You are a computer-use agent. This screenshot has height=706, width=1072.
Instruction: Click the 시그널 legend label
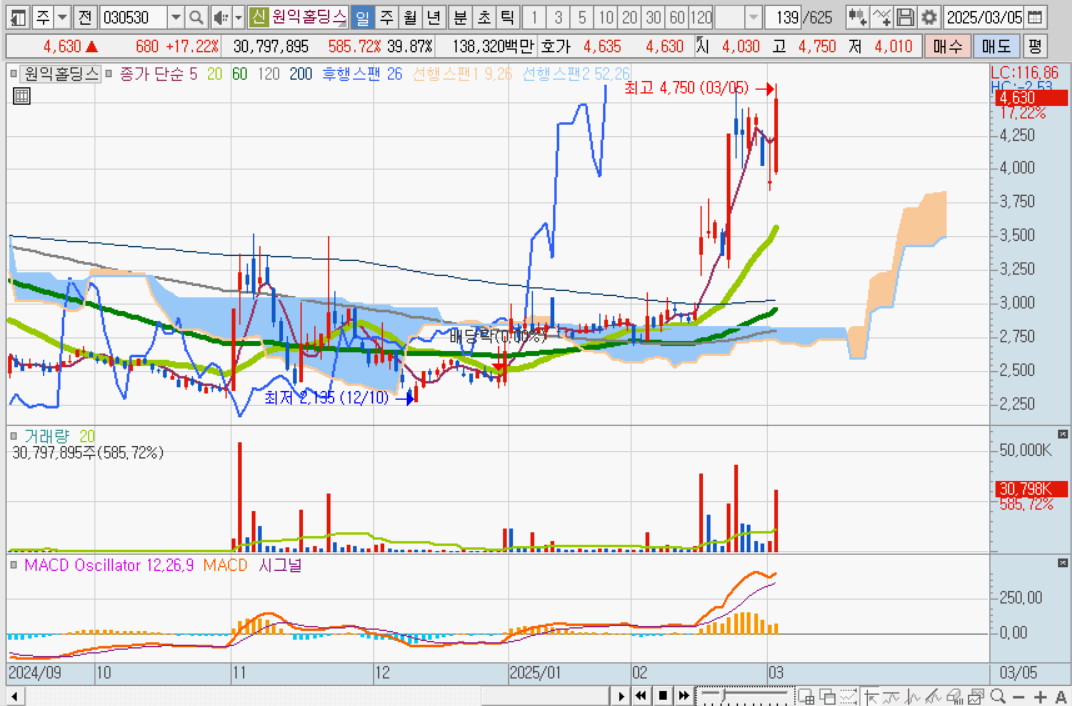[x=280, y=565]
